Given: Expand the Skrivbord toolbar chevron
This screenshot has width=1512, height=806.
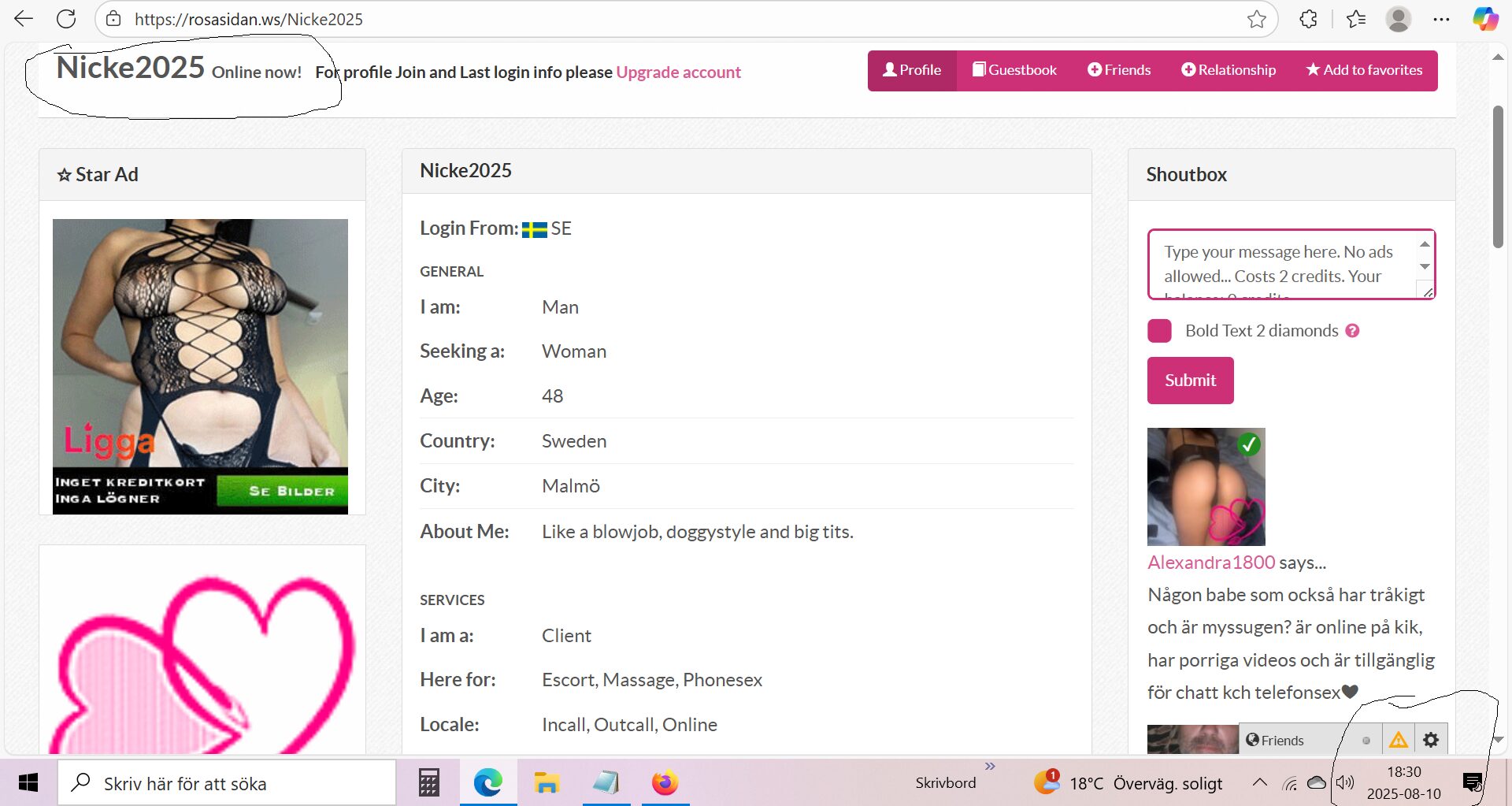Looking at the screenshot, I should 990,766.
